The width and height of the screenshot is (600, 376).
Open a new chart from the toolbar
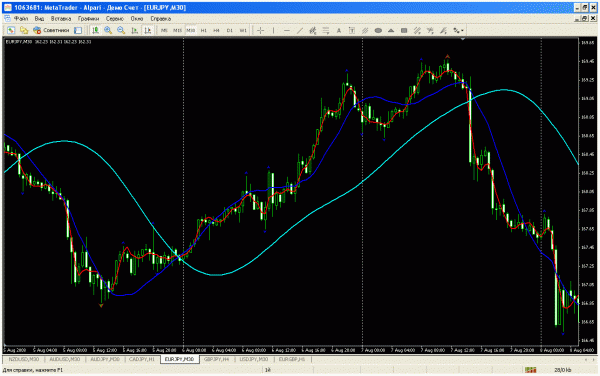(x=11, y=30)
